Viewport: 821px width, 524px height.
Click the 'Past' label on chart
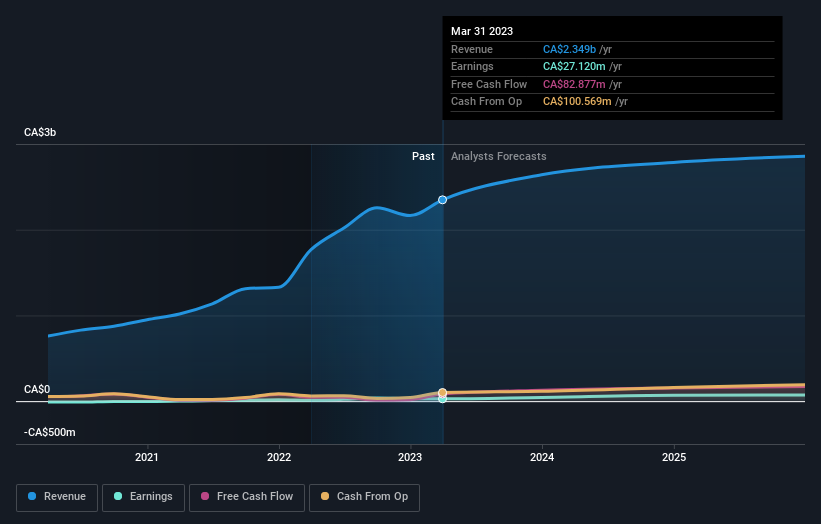pos(423,156)
